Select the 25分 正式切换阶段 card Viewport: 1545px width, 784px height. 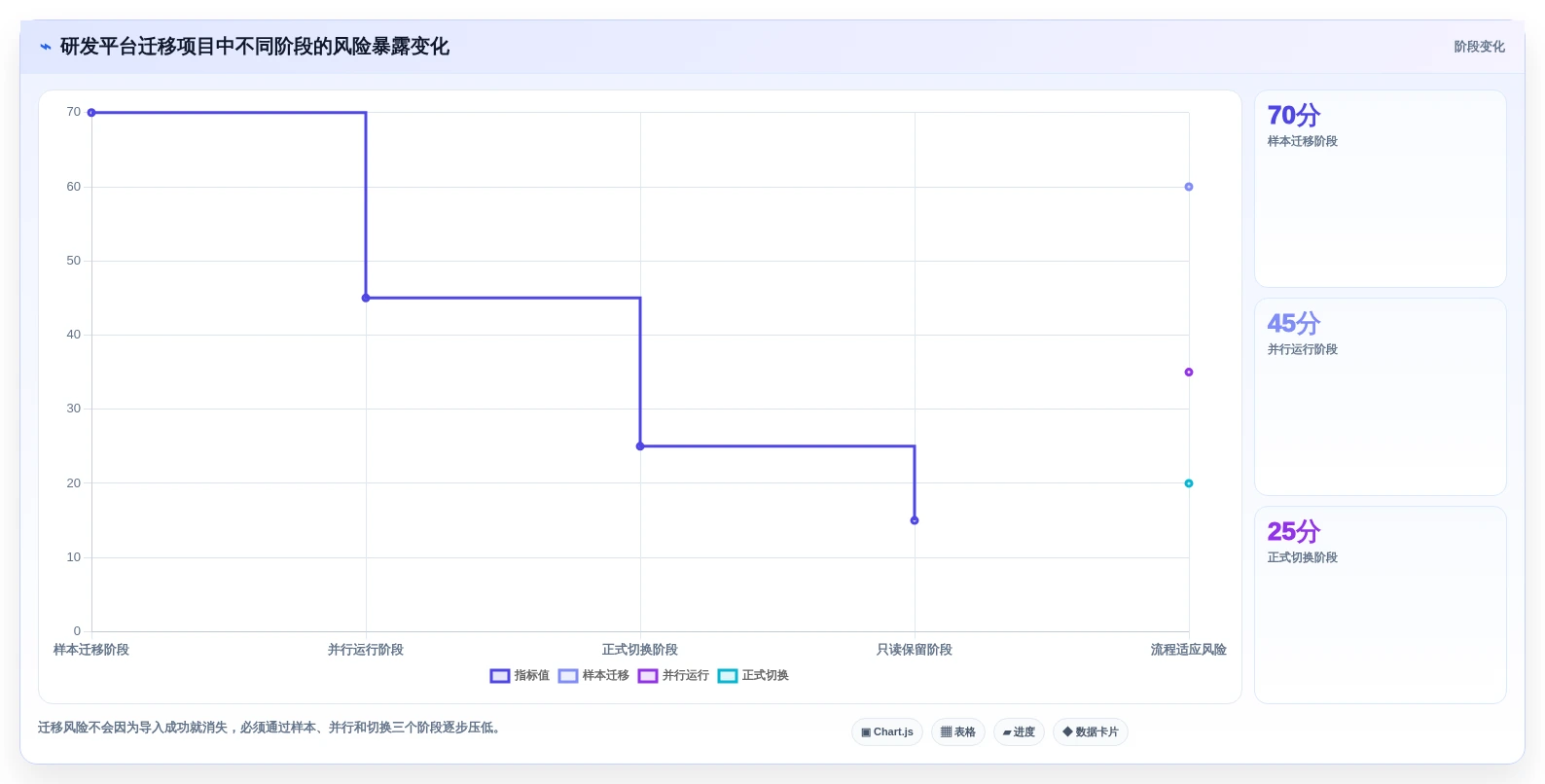(1380, 605)
